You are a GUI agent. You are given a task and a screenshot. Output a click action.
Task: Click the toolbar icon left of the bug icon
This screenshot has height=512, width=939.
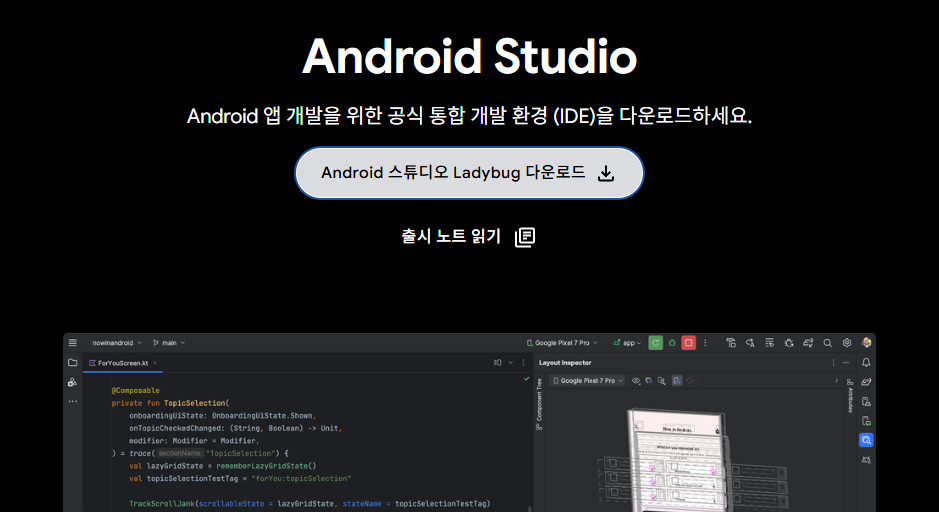pyautogui.click(x=770, y=343)
